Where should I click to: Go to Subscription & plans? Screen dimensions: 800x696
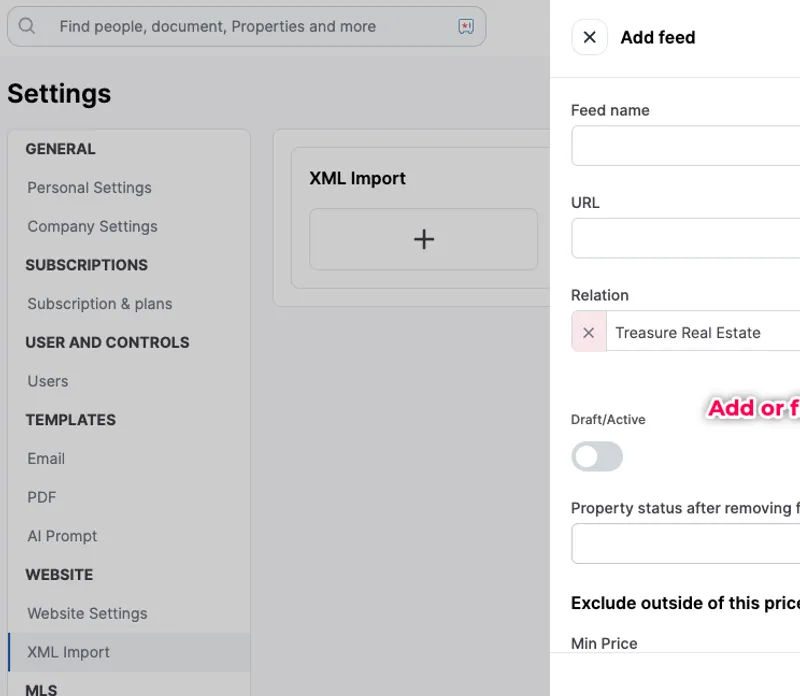coord(100,304)
